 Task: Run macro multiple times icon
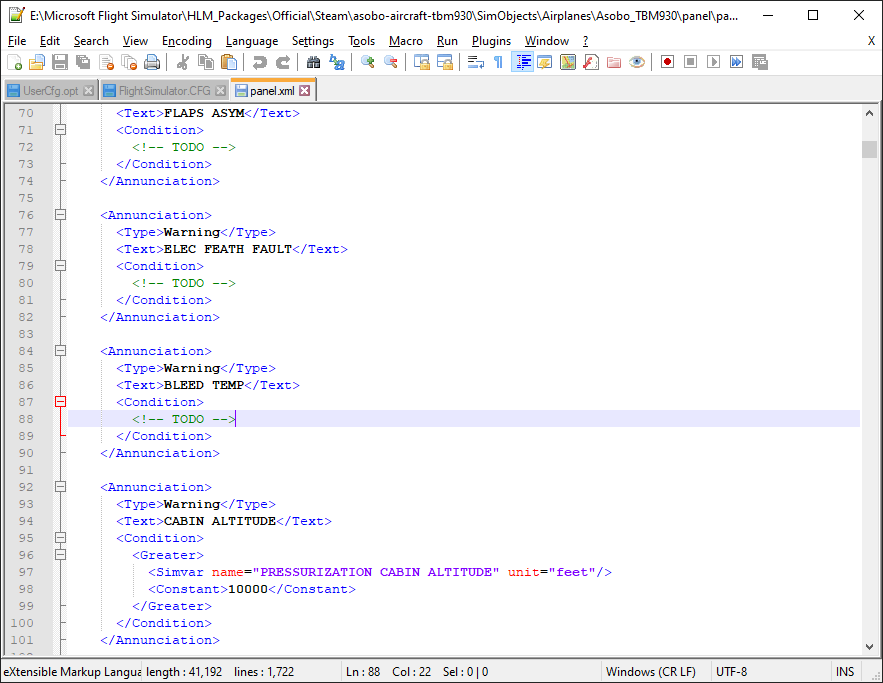pyautogui.click(x=737, y=62)
